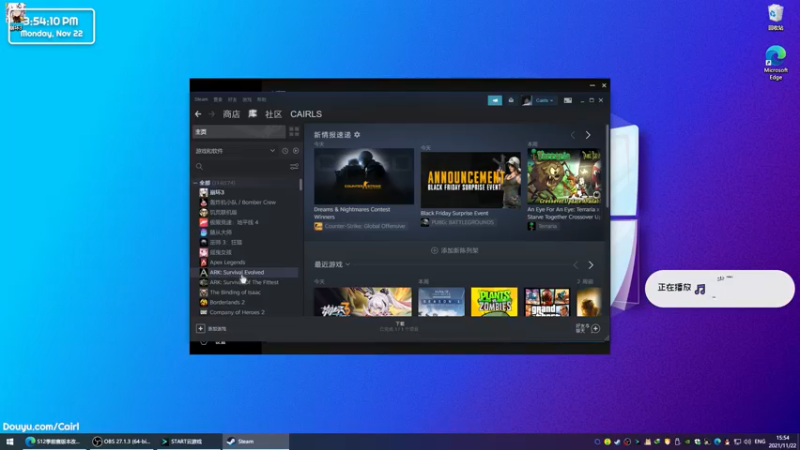Show next news items arrow

click(588, 135)
